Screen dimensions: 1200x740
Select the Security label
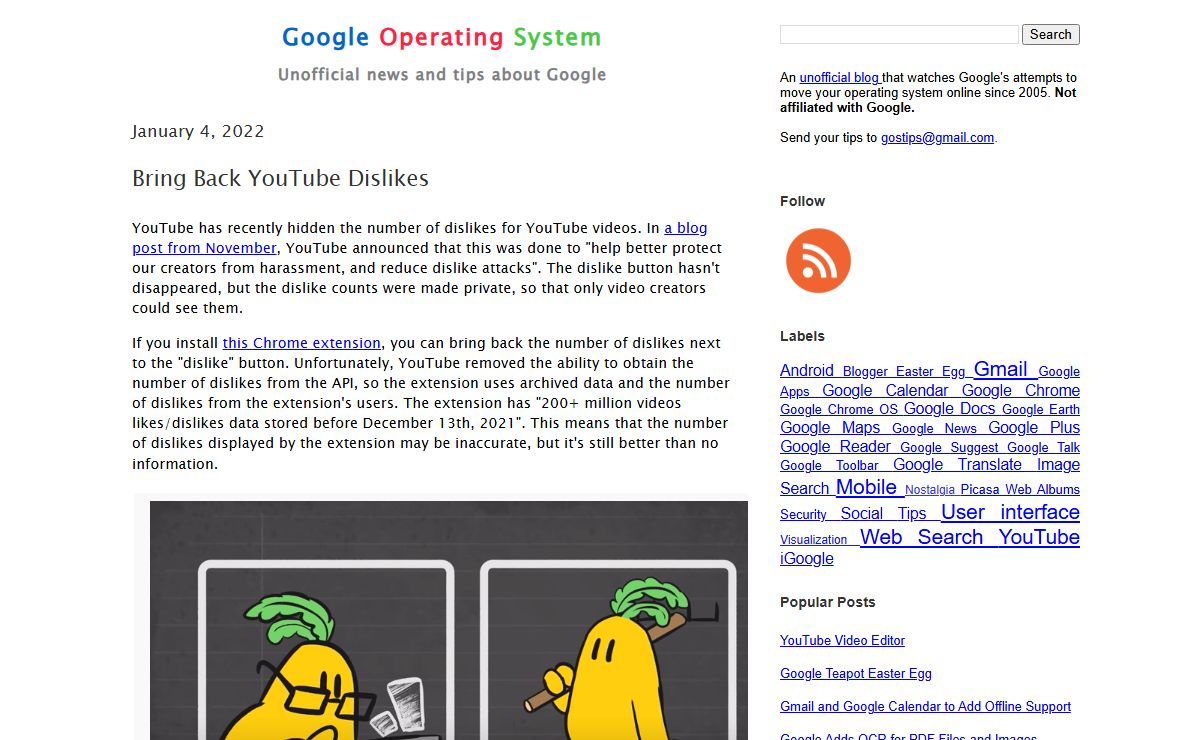click(x=803, y=515)
